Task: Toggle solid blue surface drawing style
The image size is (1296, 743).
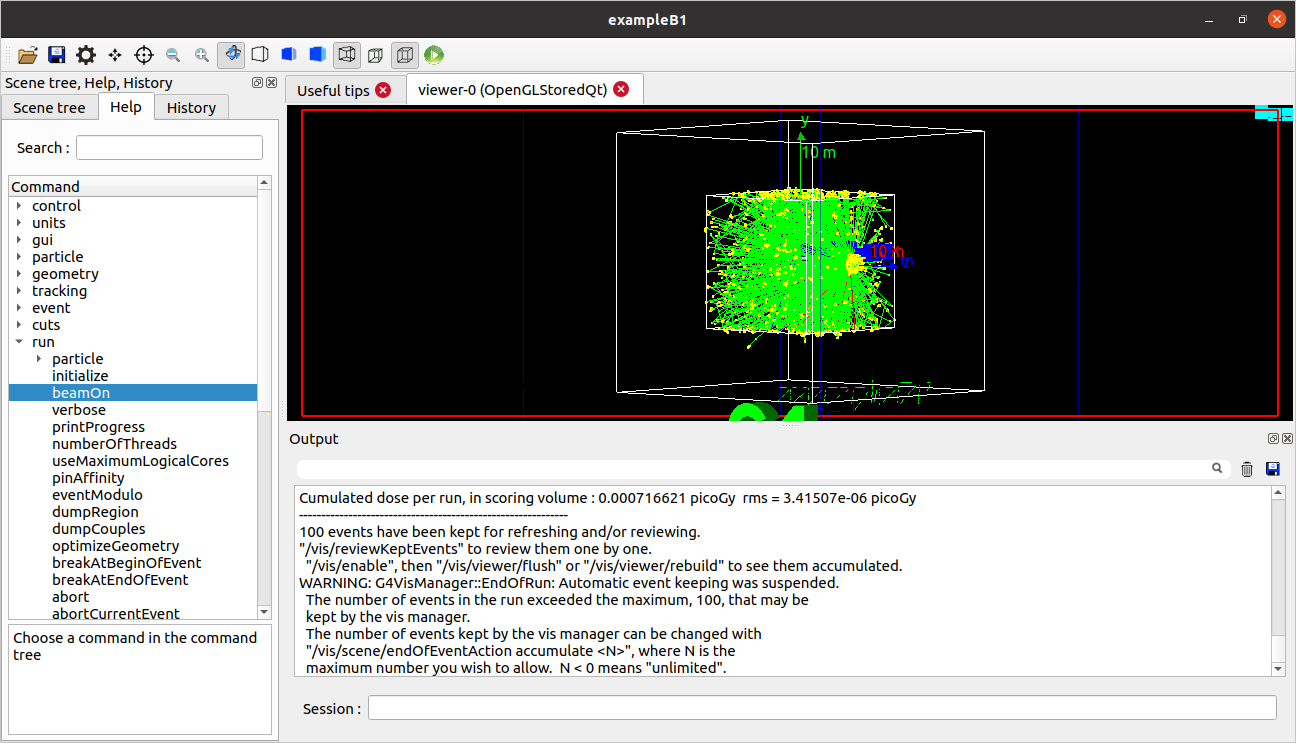Action: click(318, 55)
